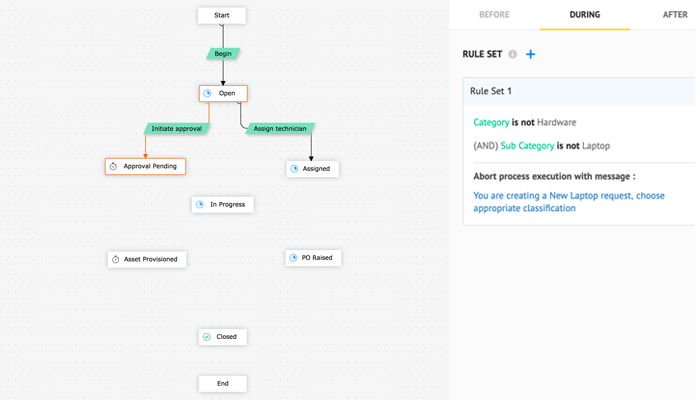This screenshot has height=400, width=700.
Task: Select the Start node
Action: point(222,15)
